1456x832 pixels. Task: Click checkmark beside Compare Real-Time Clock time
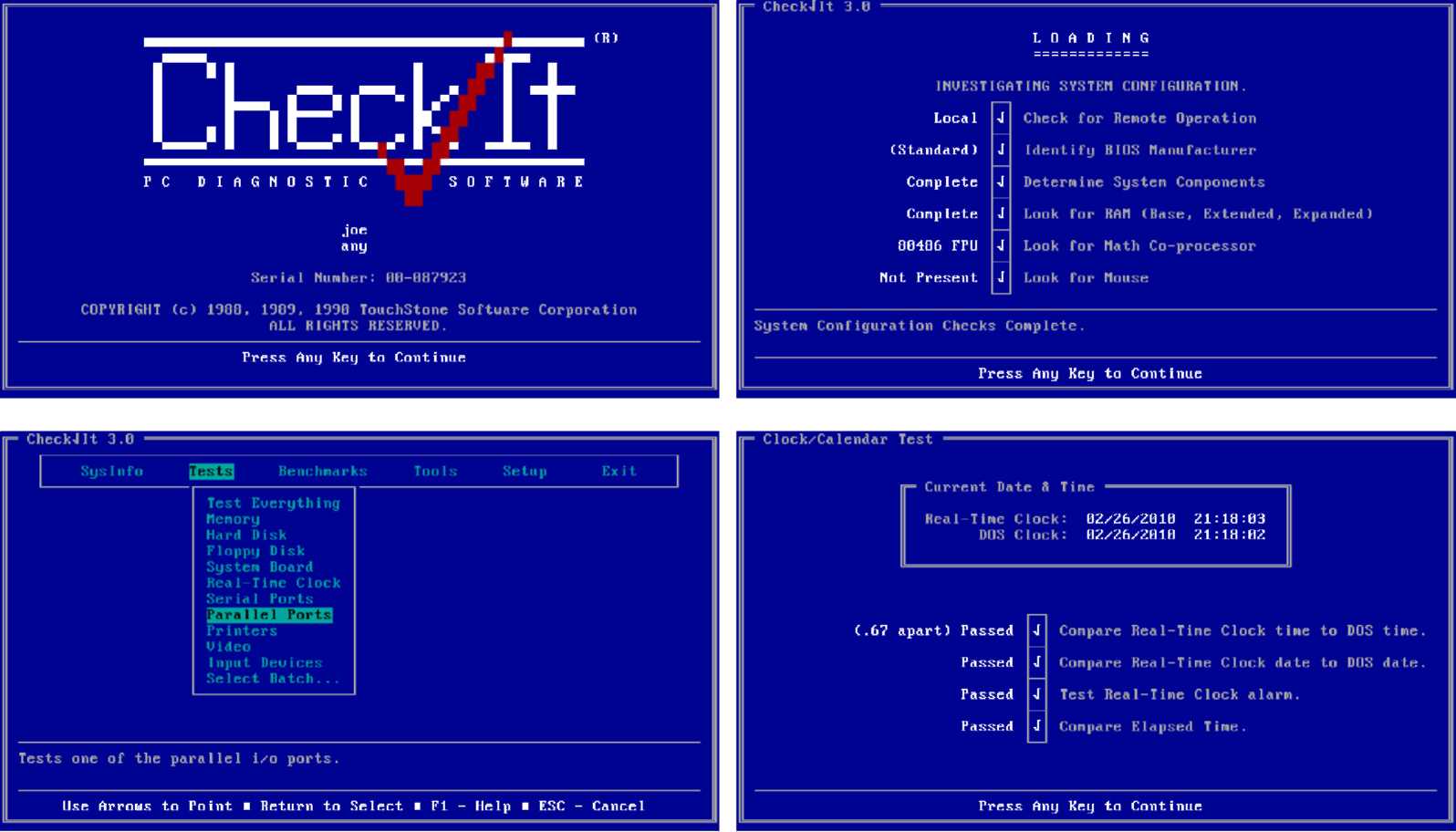[x=1036, y=630]
